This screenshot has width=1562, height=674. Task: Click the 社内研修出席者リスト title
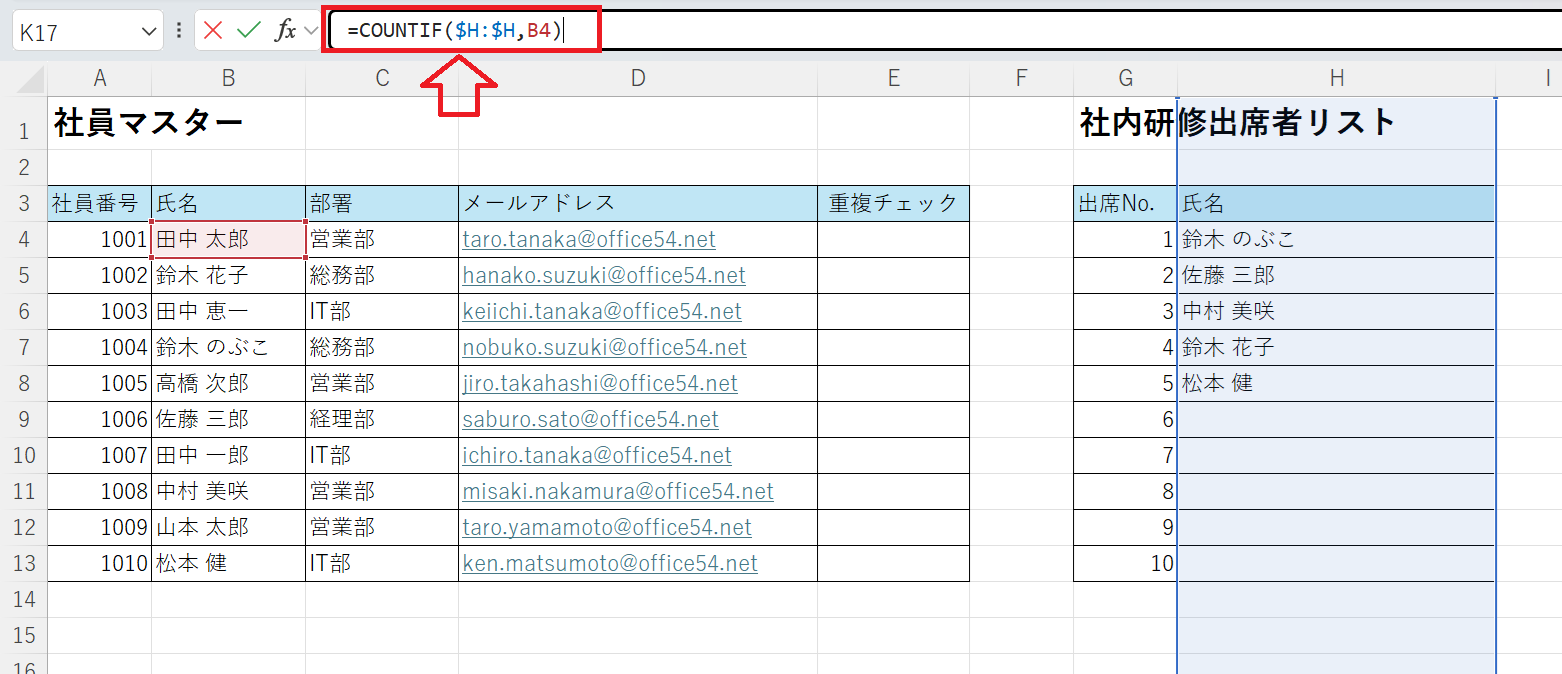point(1237,123)
